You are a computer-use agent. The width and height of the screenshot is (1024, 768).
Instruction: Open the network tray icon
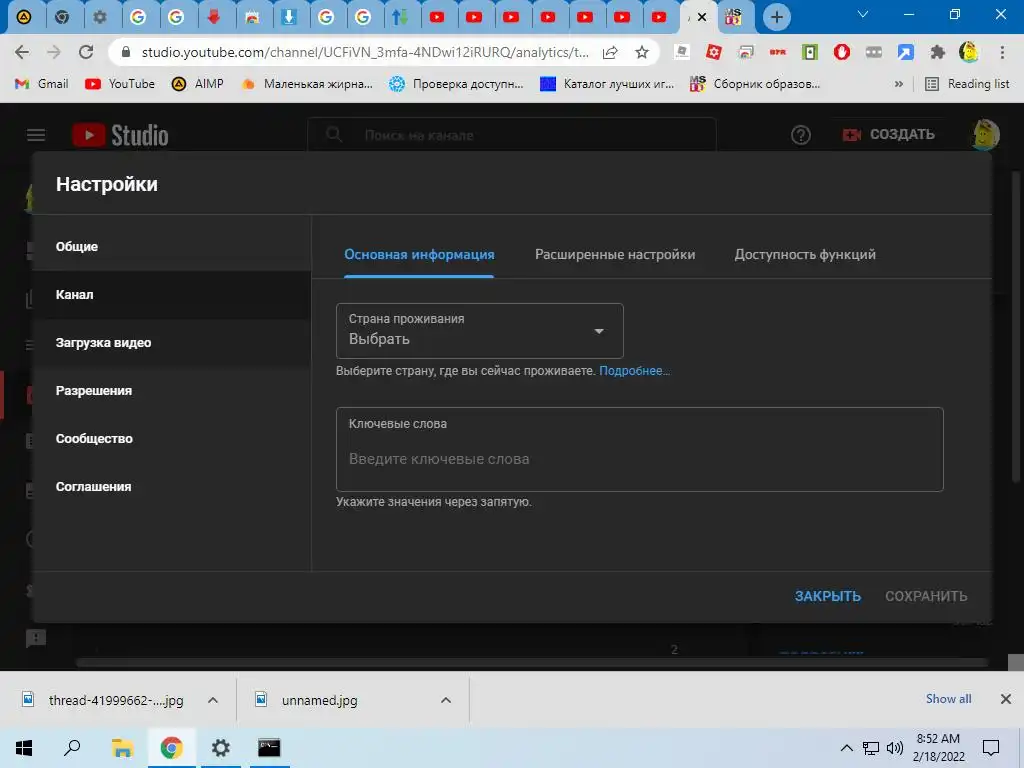(871, 748)
